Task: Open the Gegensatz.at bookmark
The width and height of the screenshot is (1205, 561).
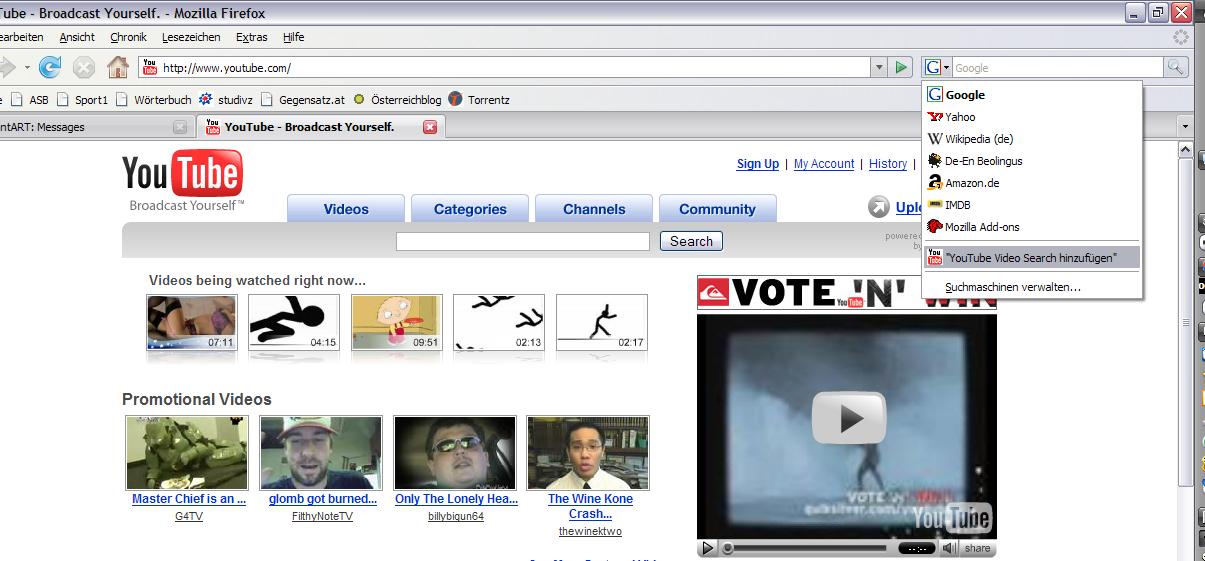Action: (303, 100)
